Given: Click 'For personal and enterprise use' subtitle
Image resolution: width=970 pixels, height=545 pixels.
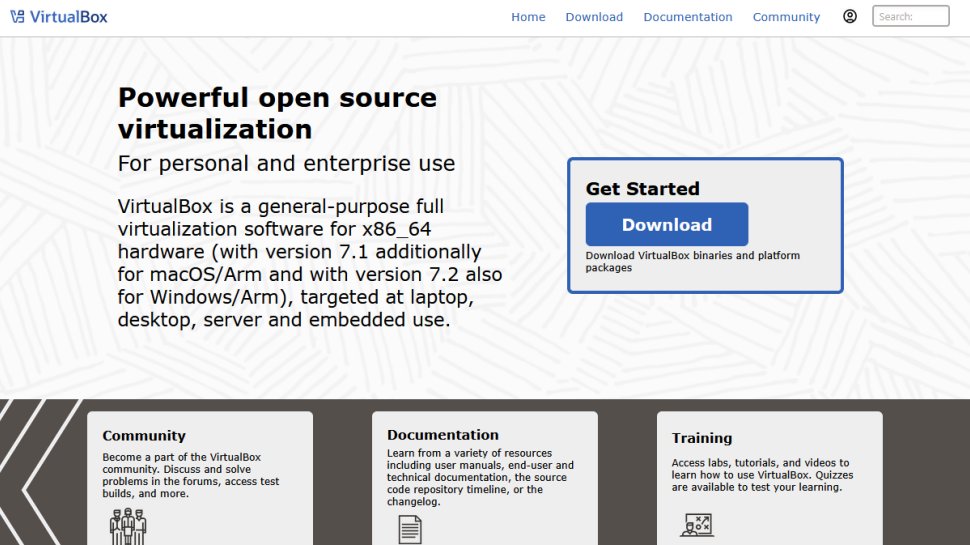Looking at the screenshot, I should coord(286,163).
